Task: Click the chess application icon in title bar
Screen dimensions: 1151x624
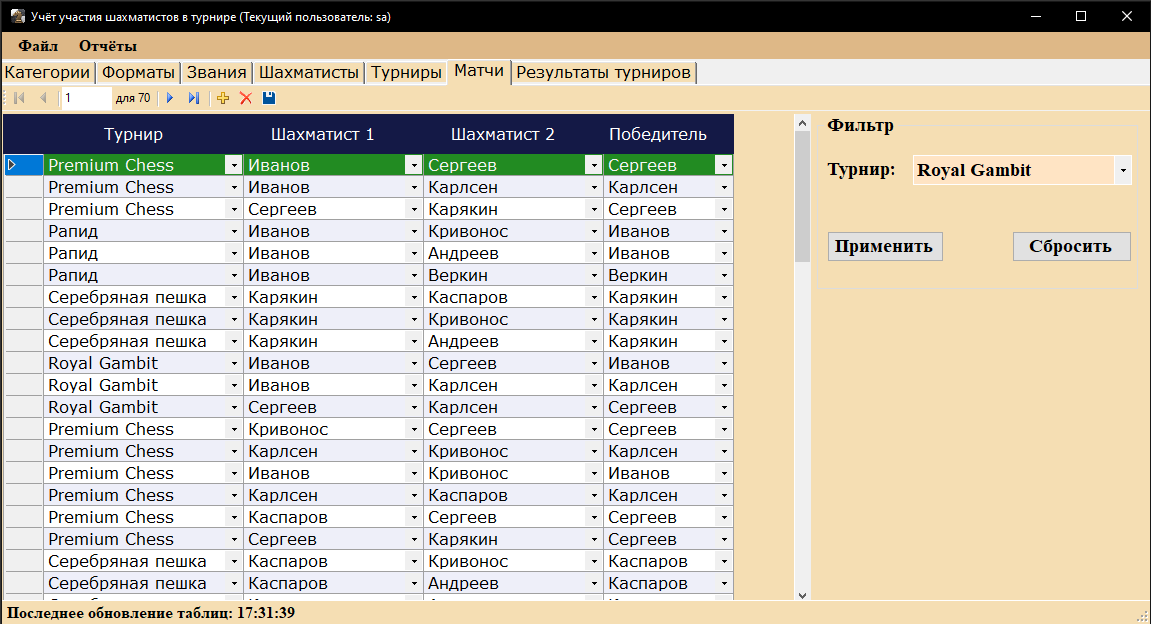Action: point(18,16)
